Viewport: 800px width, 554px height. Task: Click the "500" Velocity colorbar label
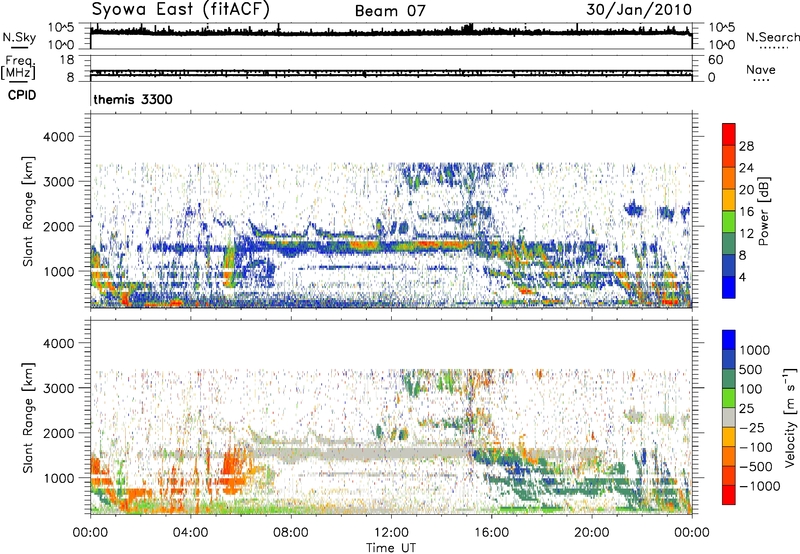751,369
